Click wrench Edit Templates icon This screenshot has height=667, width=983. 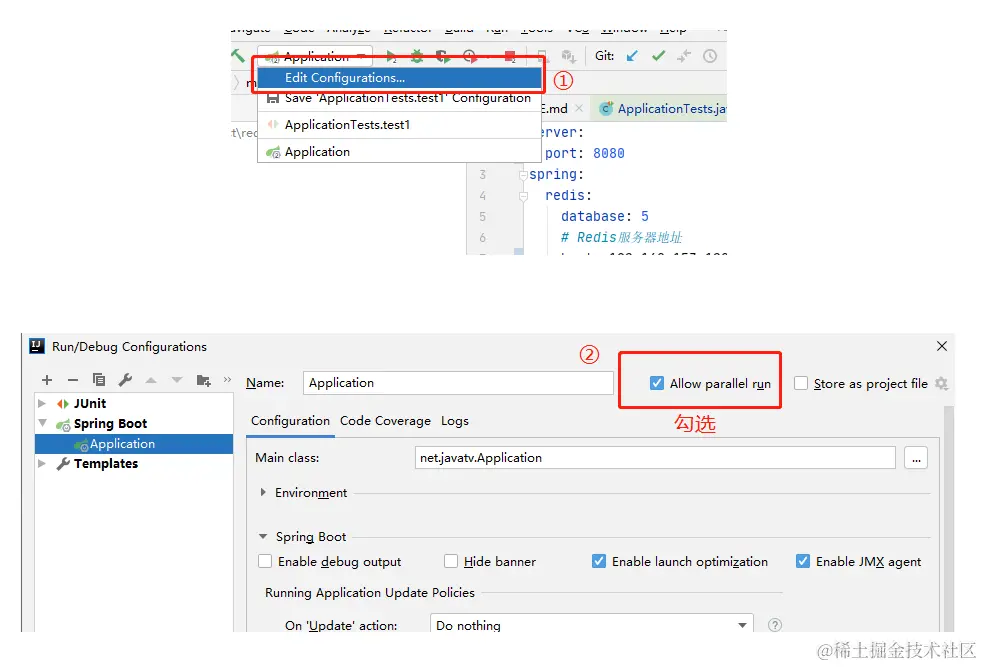click(x=125, y=380)
